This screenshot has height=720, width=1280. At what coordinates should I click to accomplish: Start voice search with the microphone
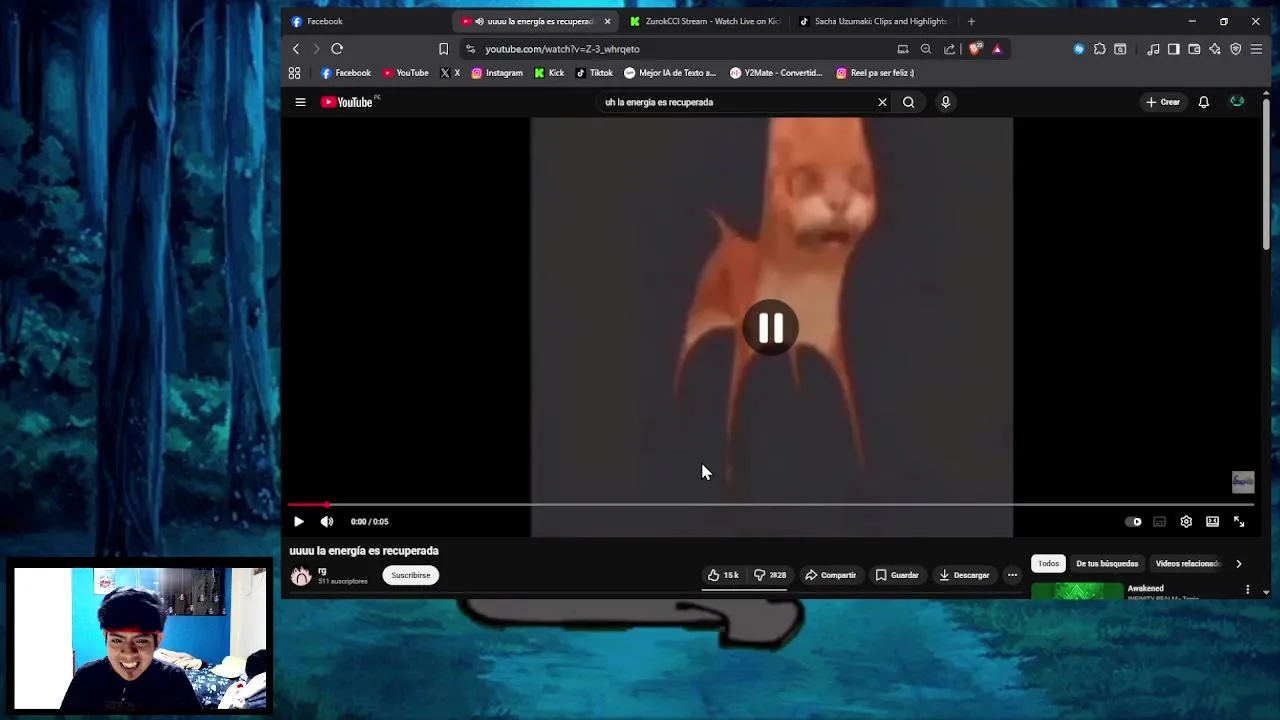pyautogui.click(x=945, y=102)
